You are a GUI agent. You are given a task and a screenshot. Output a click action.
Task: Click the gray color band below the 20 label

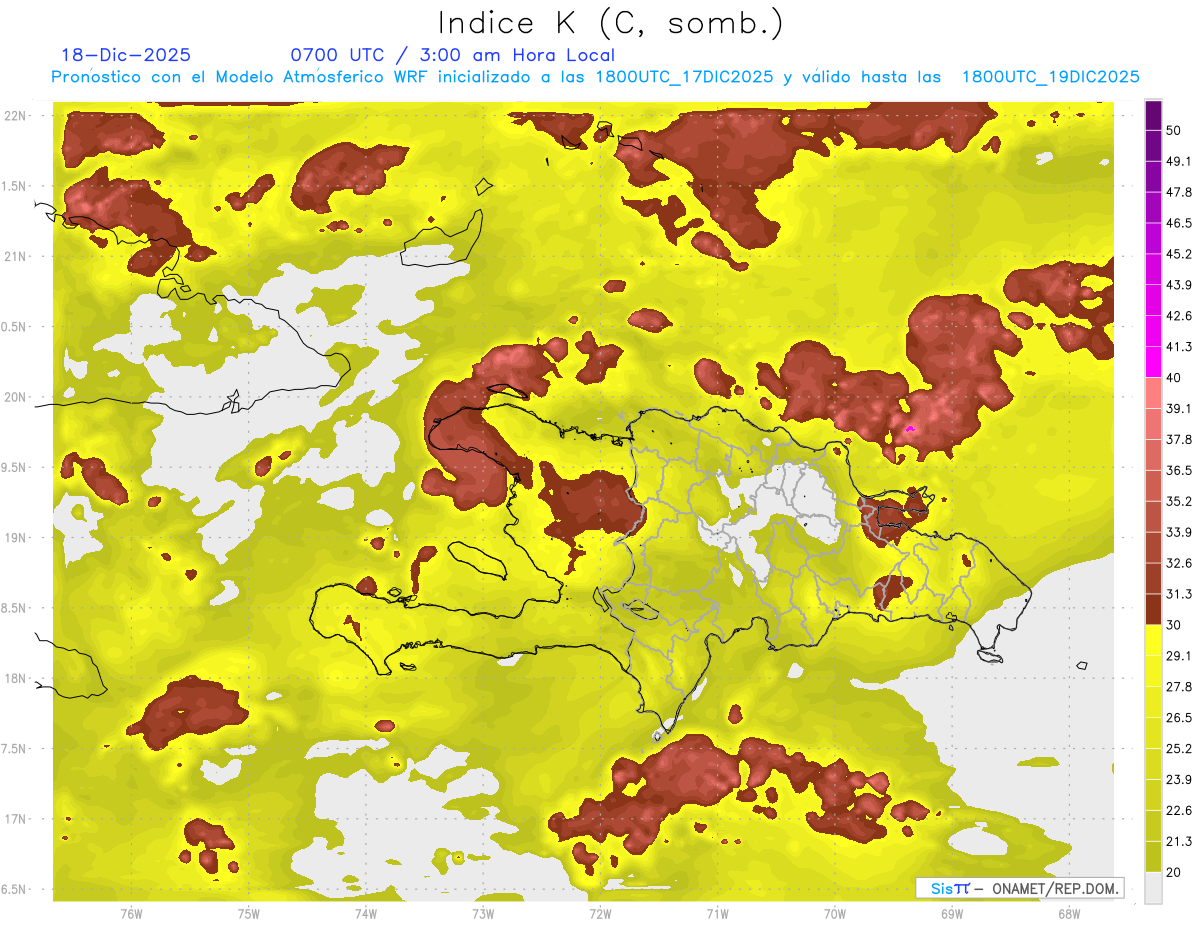pos(1154,887)
